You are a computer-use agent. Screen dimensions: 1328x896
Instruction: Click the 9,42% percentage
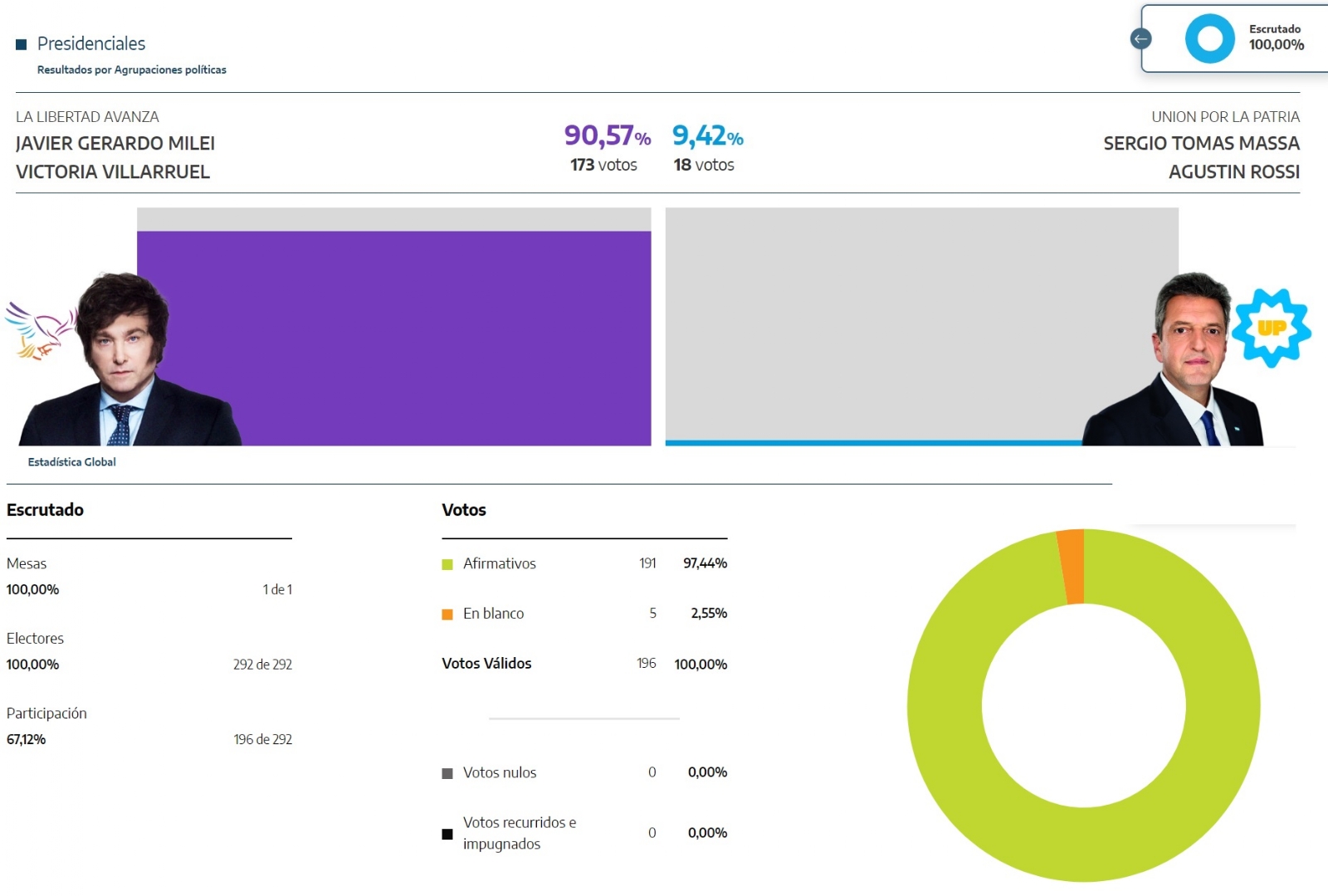tap(708, 135)
